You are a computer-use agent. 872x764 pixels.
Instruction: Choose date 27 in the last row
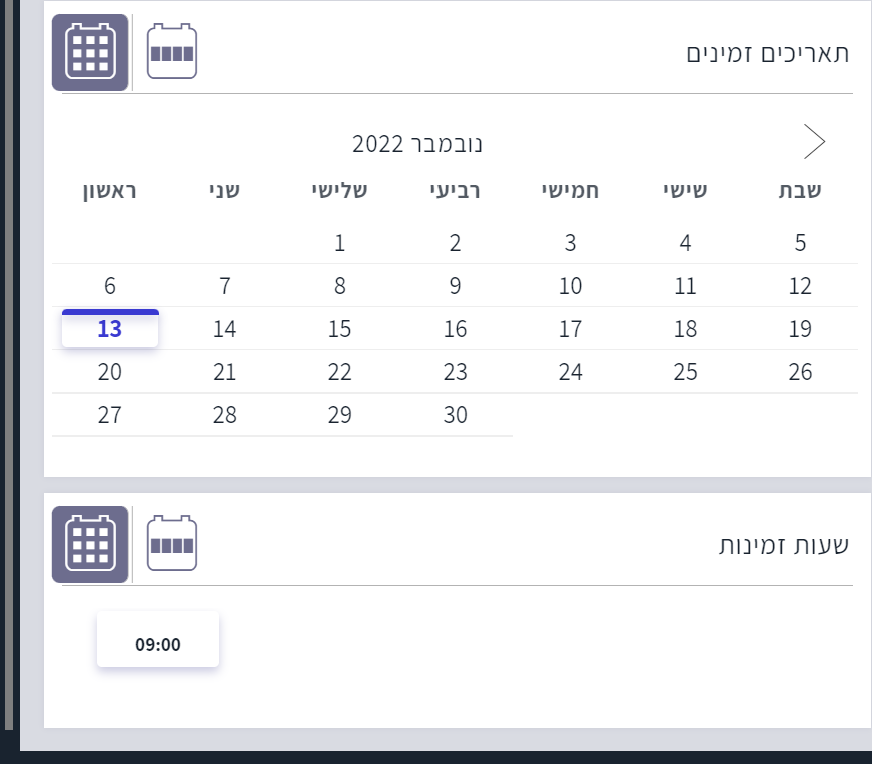tap(110, 415)
